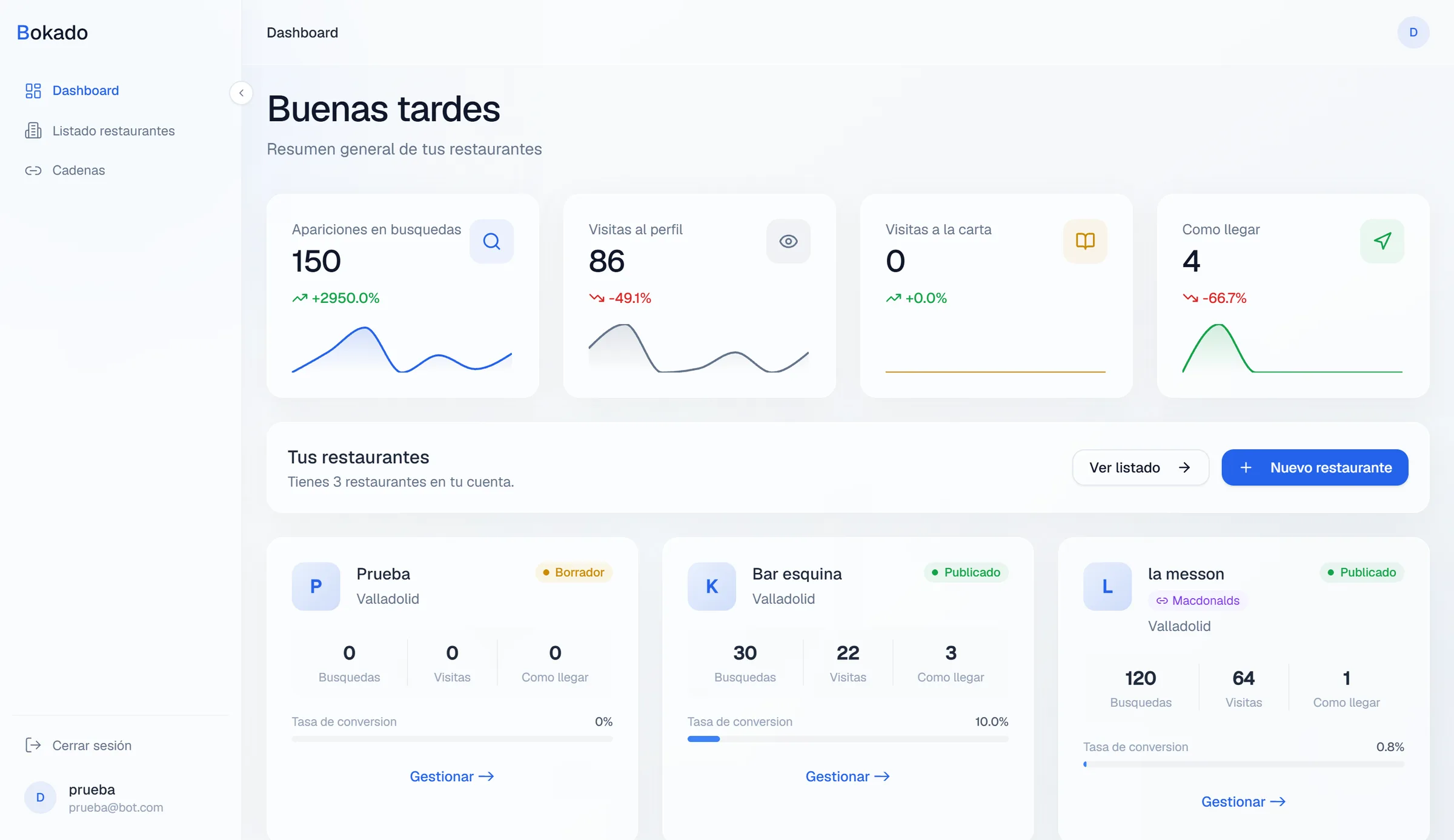Click the 0.8% conversion value on la messon

pos(1390,747)
